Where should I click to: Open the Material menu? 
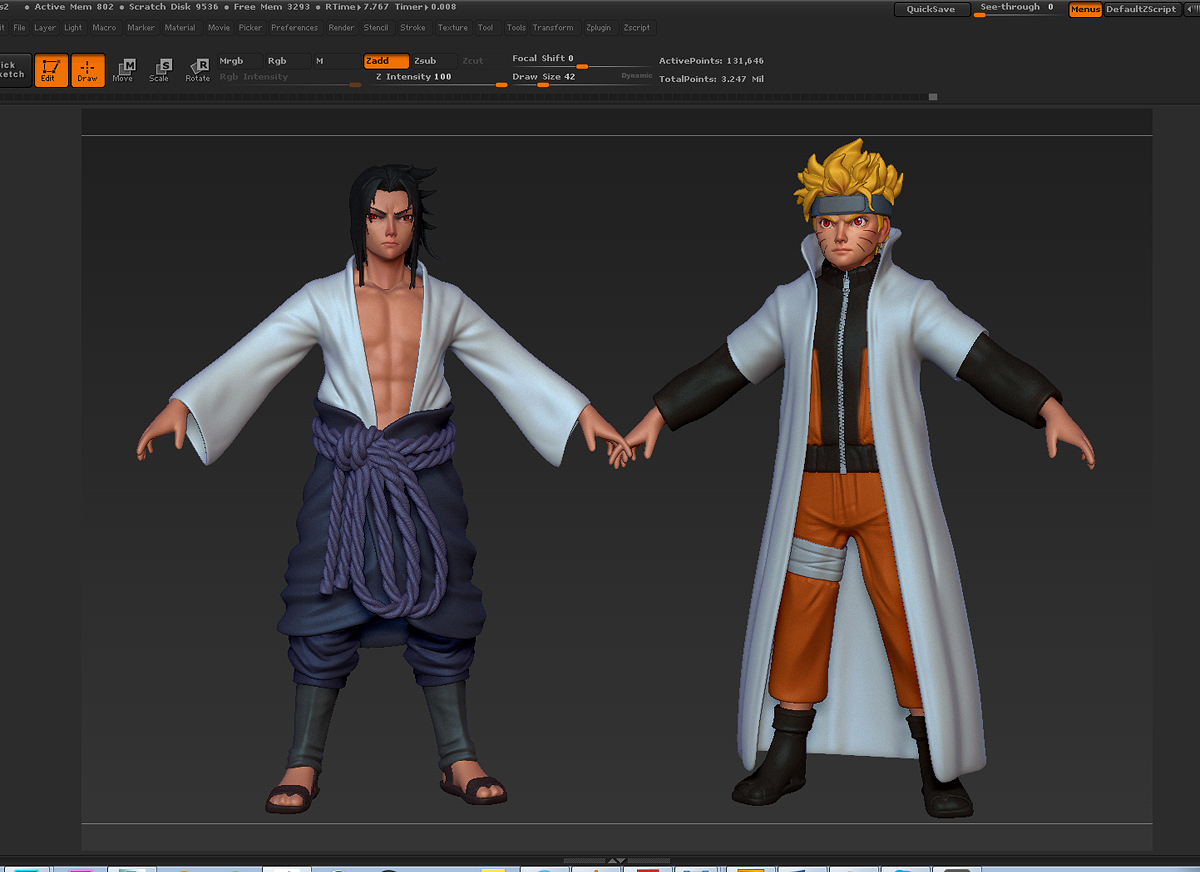click(180, 28)
